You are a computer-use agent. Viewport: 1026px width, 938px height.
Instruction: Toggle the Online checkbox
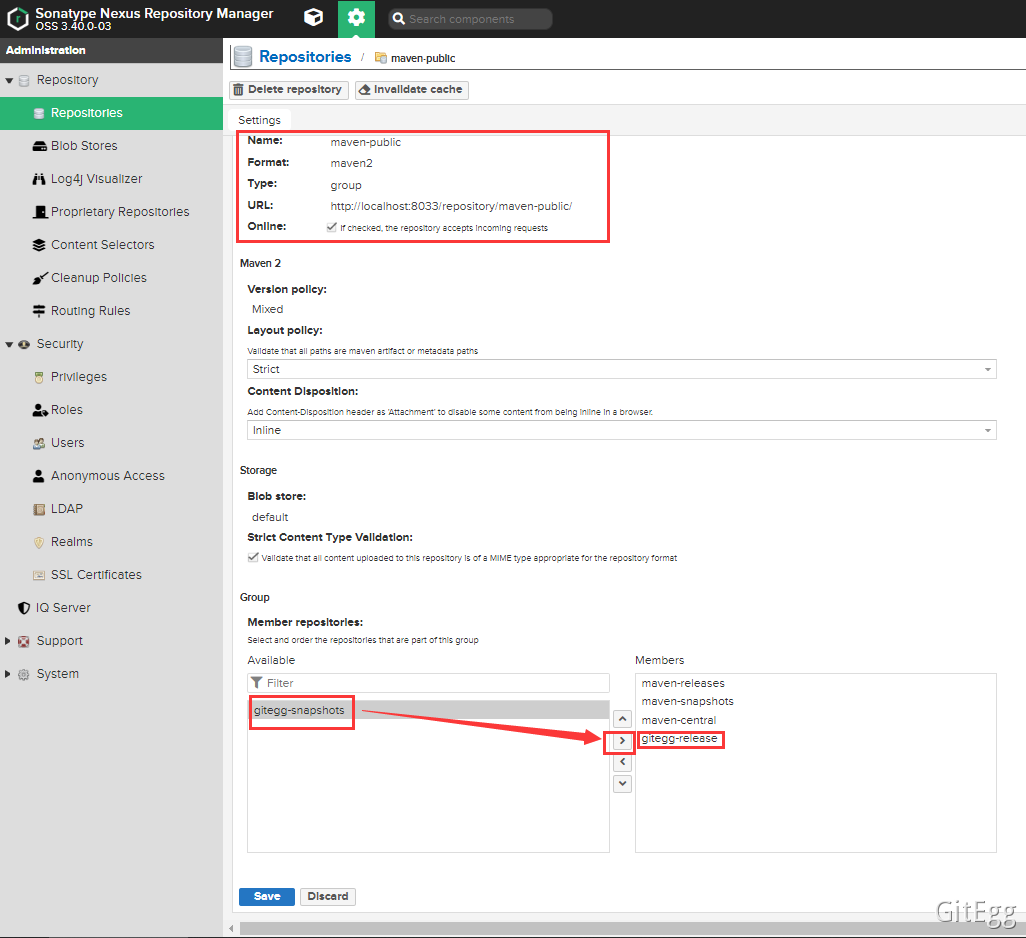[x=332, y=227]
